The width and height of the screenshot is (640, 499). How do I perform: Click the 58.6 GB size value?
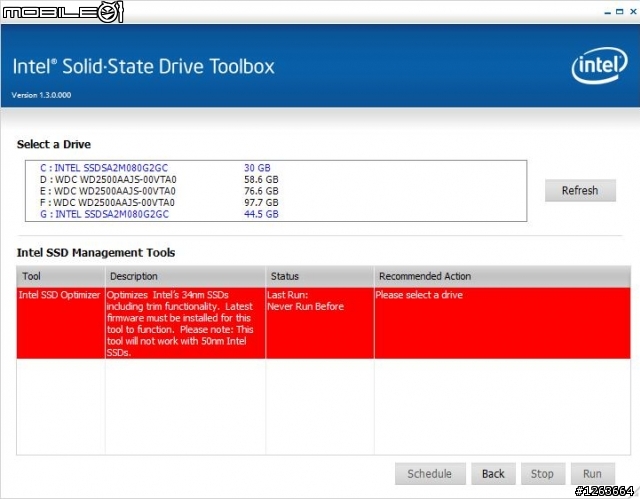click(x=261, y=180)
